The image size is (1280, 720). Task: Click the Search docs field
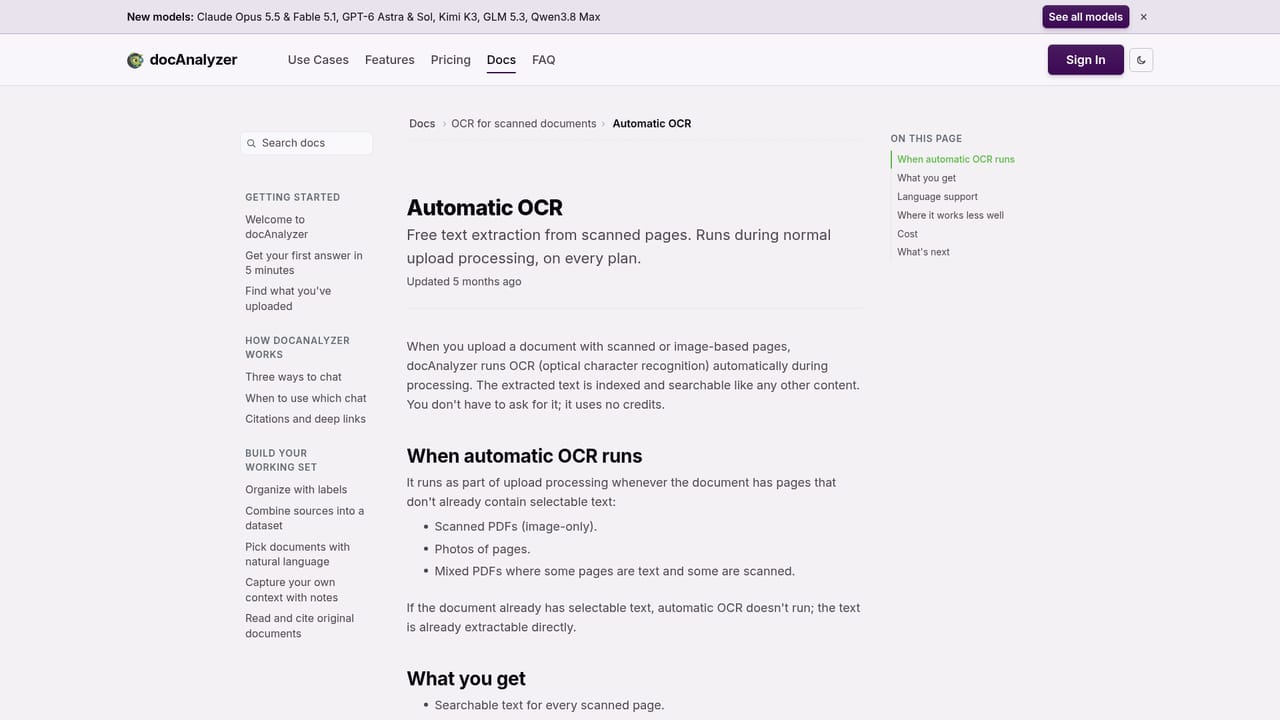click(x=306, y=143)
